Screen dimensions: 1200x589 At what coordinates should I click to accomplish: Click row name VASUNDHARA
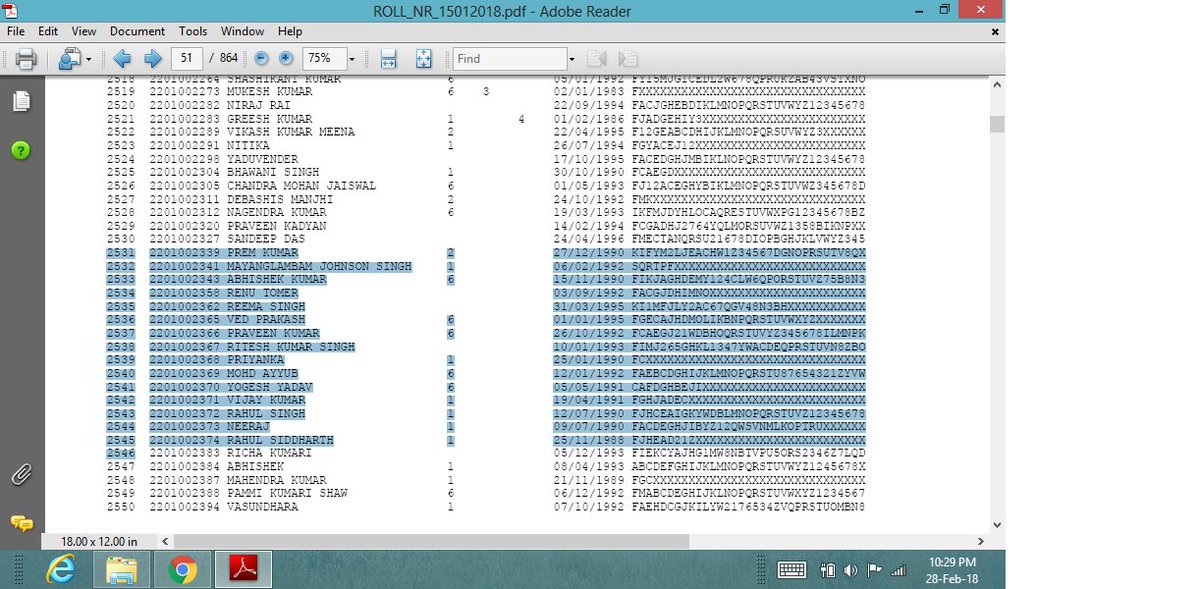point(262,507)
